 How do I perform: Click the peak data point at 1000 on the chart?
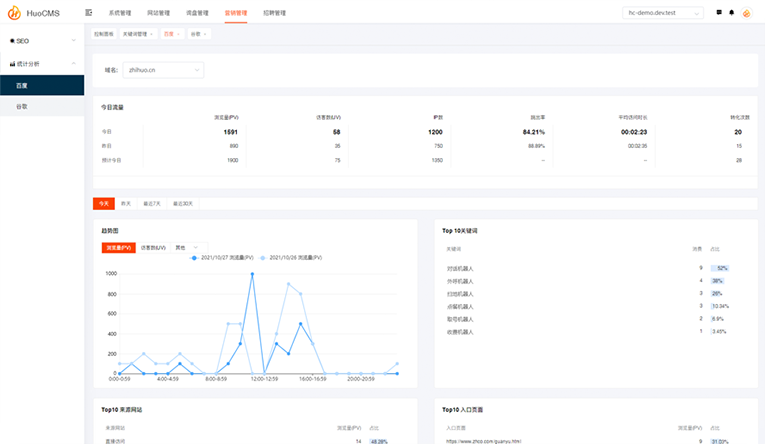point(252,273)
